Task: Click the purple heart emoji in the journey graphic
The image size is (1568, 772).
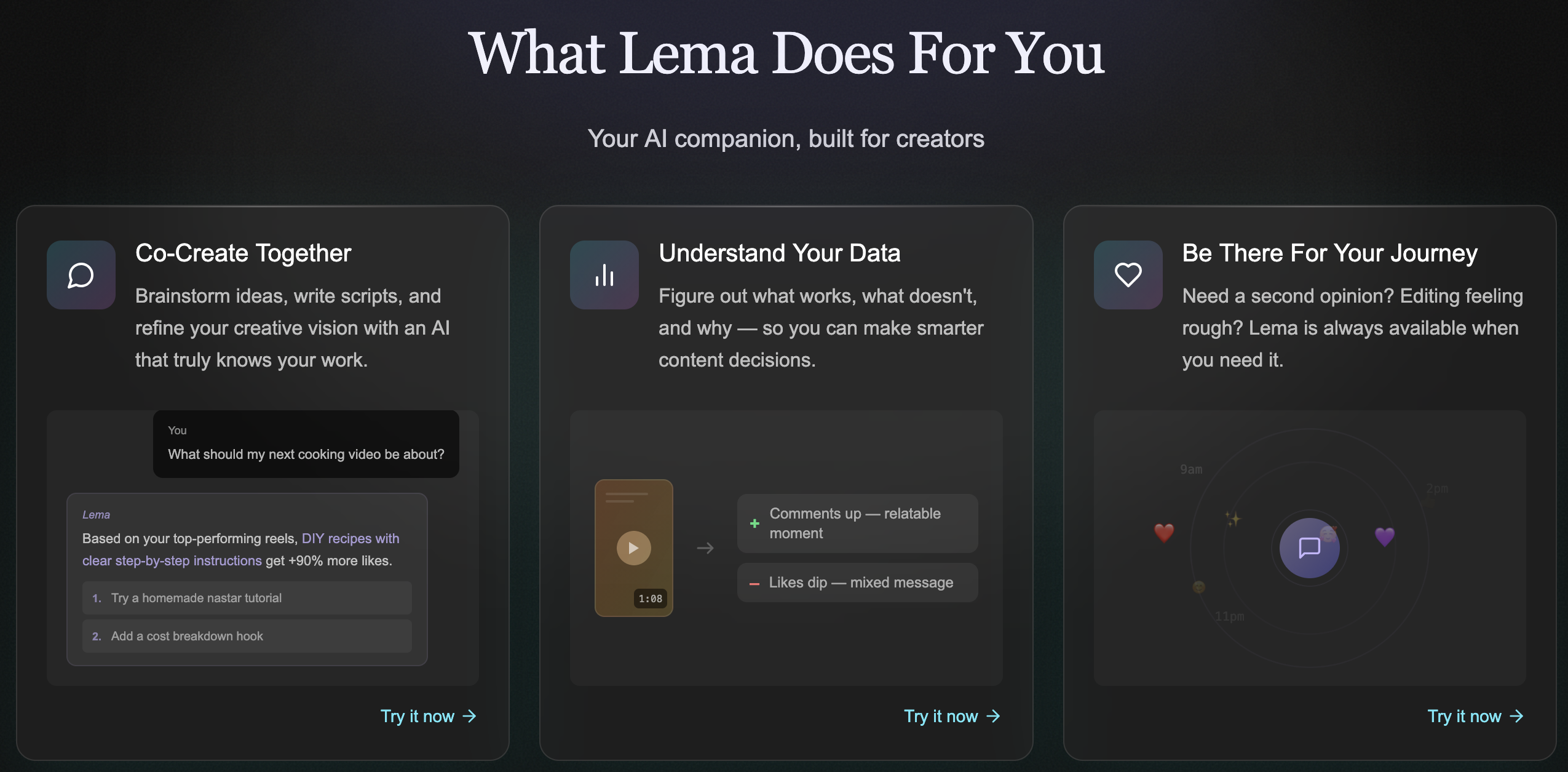Action: pos(1385,536)
